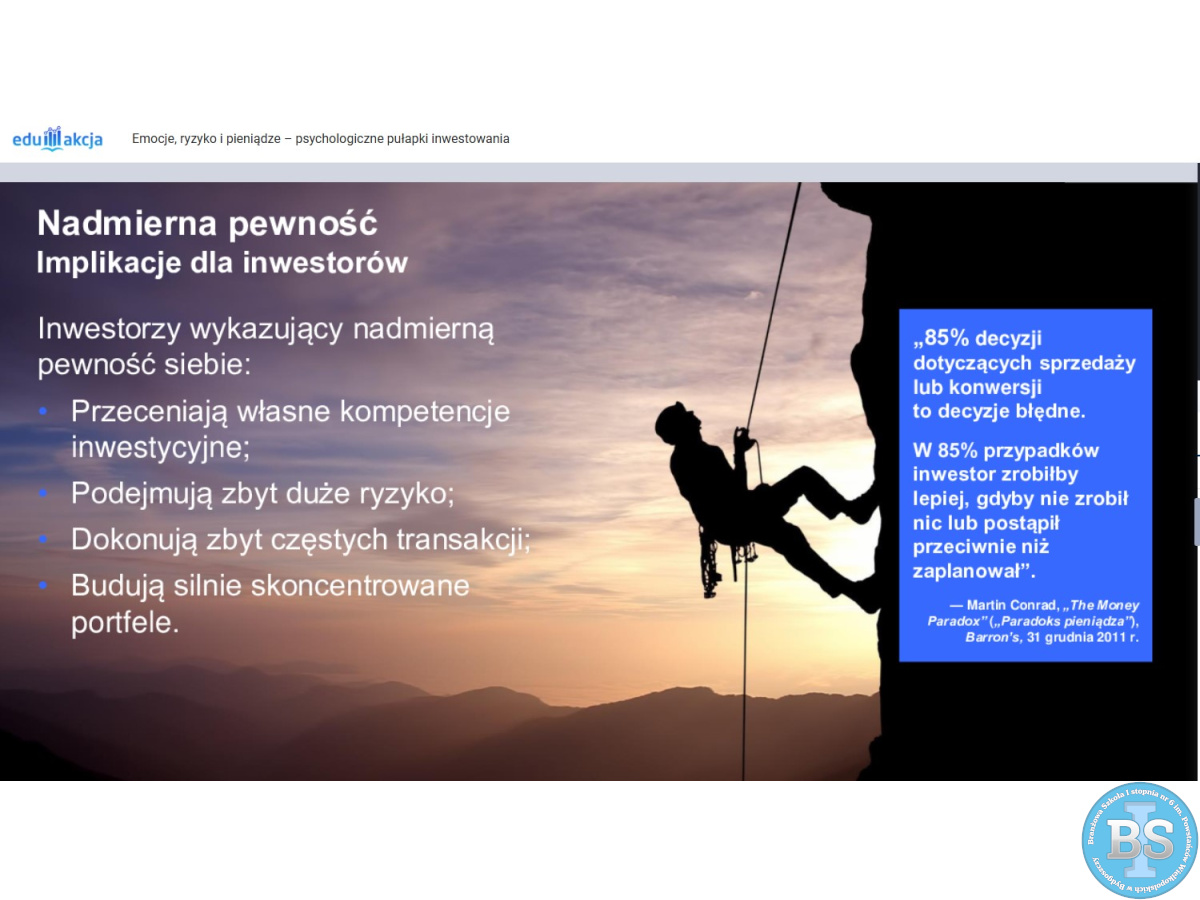Click the blue bullet dot before "Budują"
Screen dimensions: 1200x900
coord(42,585)
